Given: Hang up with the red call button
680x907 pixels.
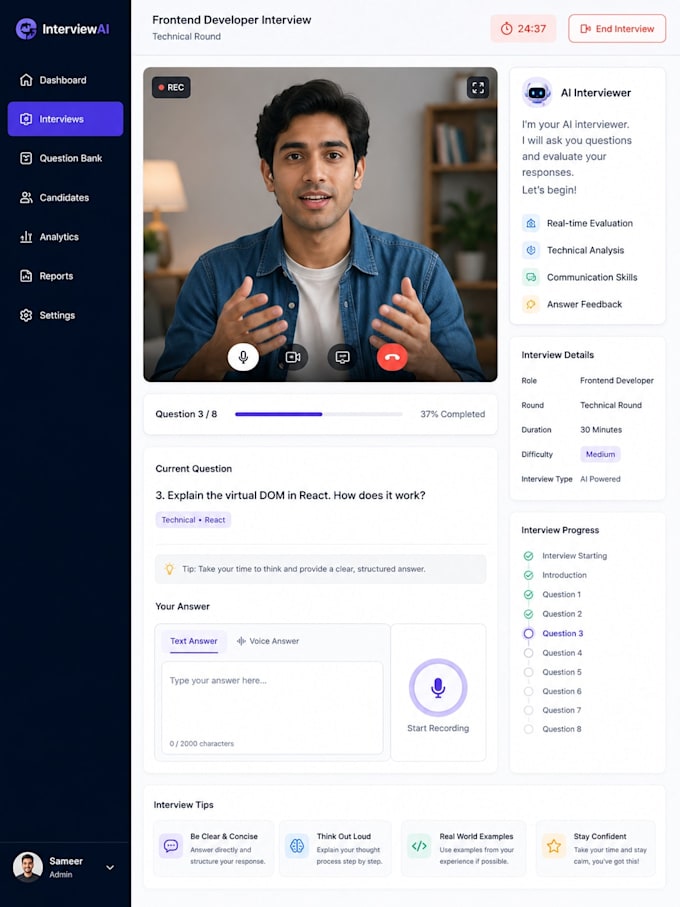Looking at the screenshot, I should click(392, 357).
